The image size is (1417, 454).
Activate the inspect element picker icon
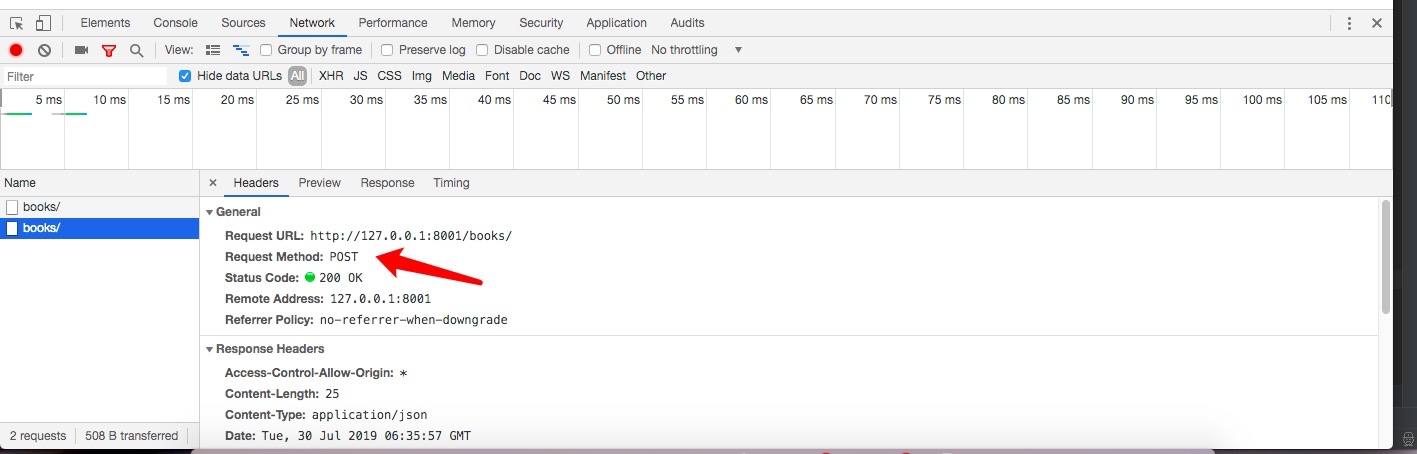(17, 23)
